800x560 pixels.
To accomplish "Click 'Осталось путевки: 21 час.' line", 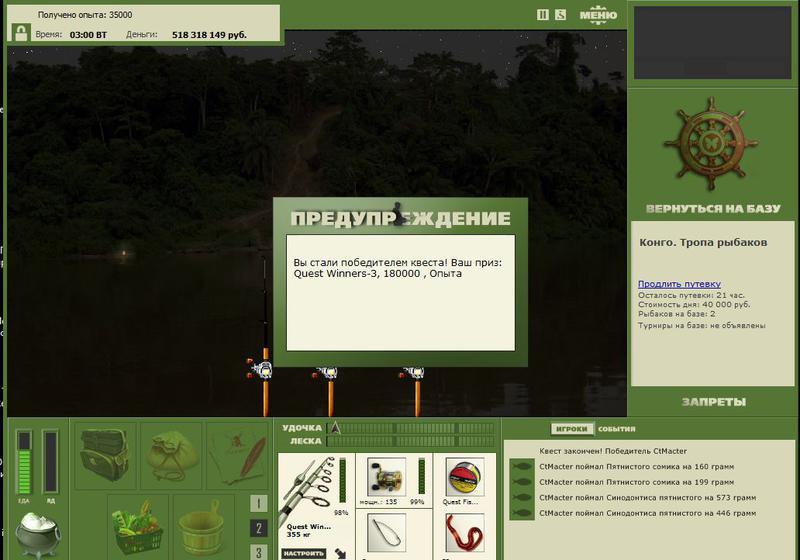I will pyautogui.click(x=691, y=295).
